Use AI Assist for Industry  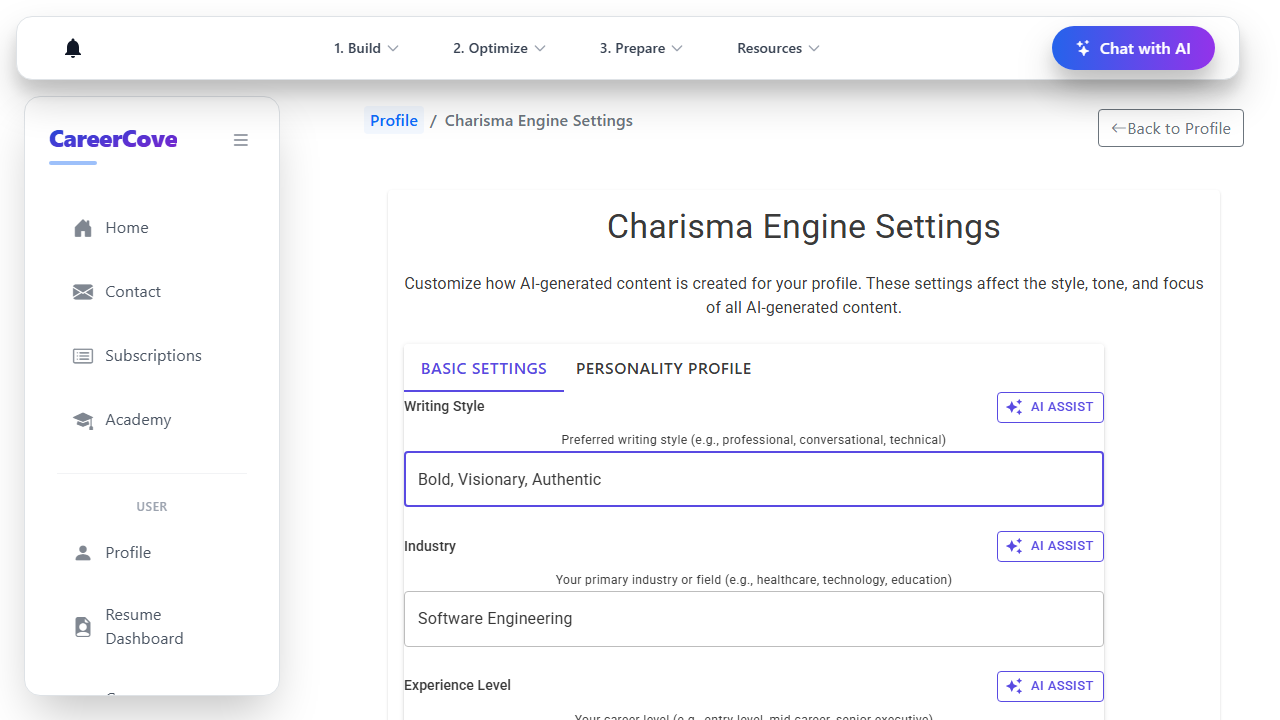[1050, 546]
